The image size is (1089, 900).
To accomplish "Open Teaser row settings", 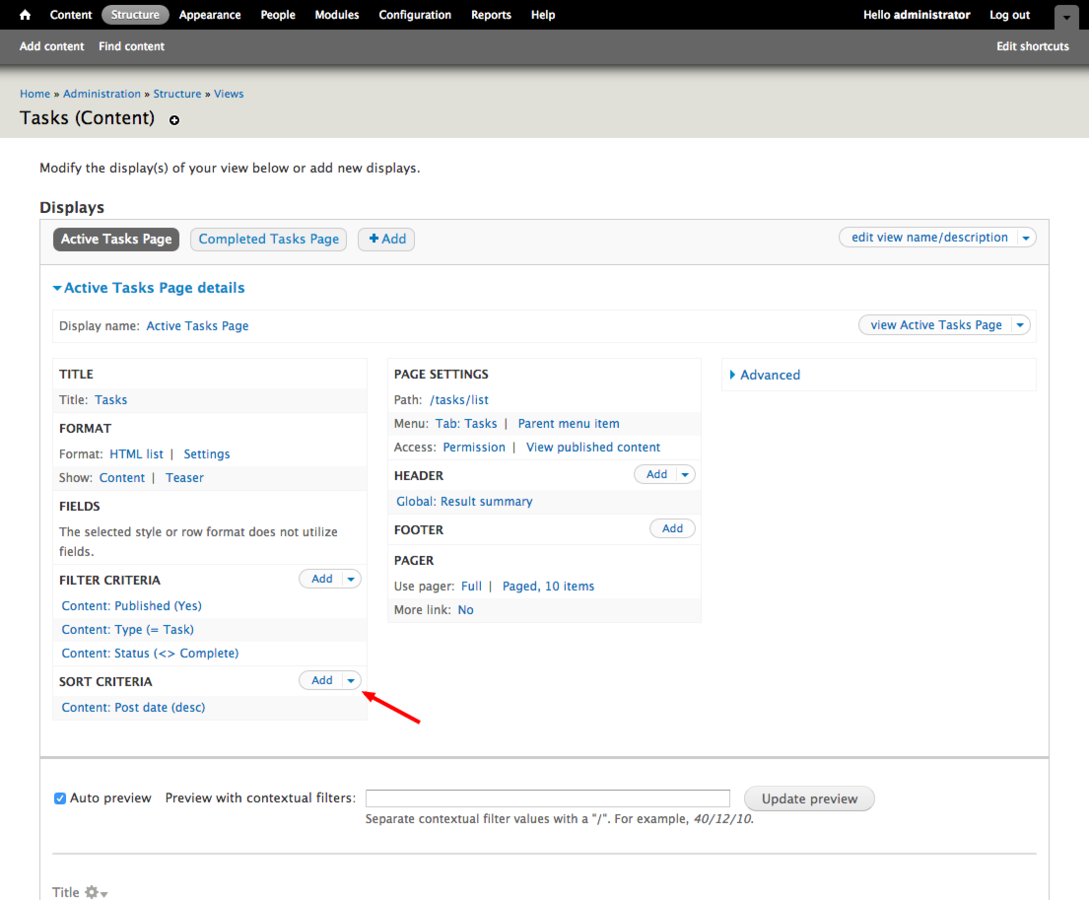I will [185, 478].
